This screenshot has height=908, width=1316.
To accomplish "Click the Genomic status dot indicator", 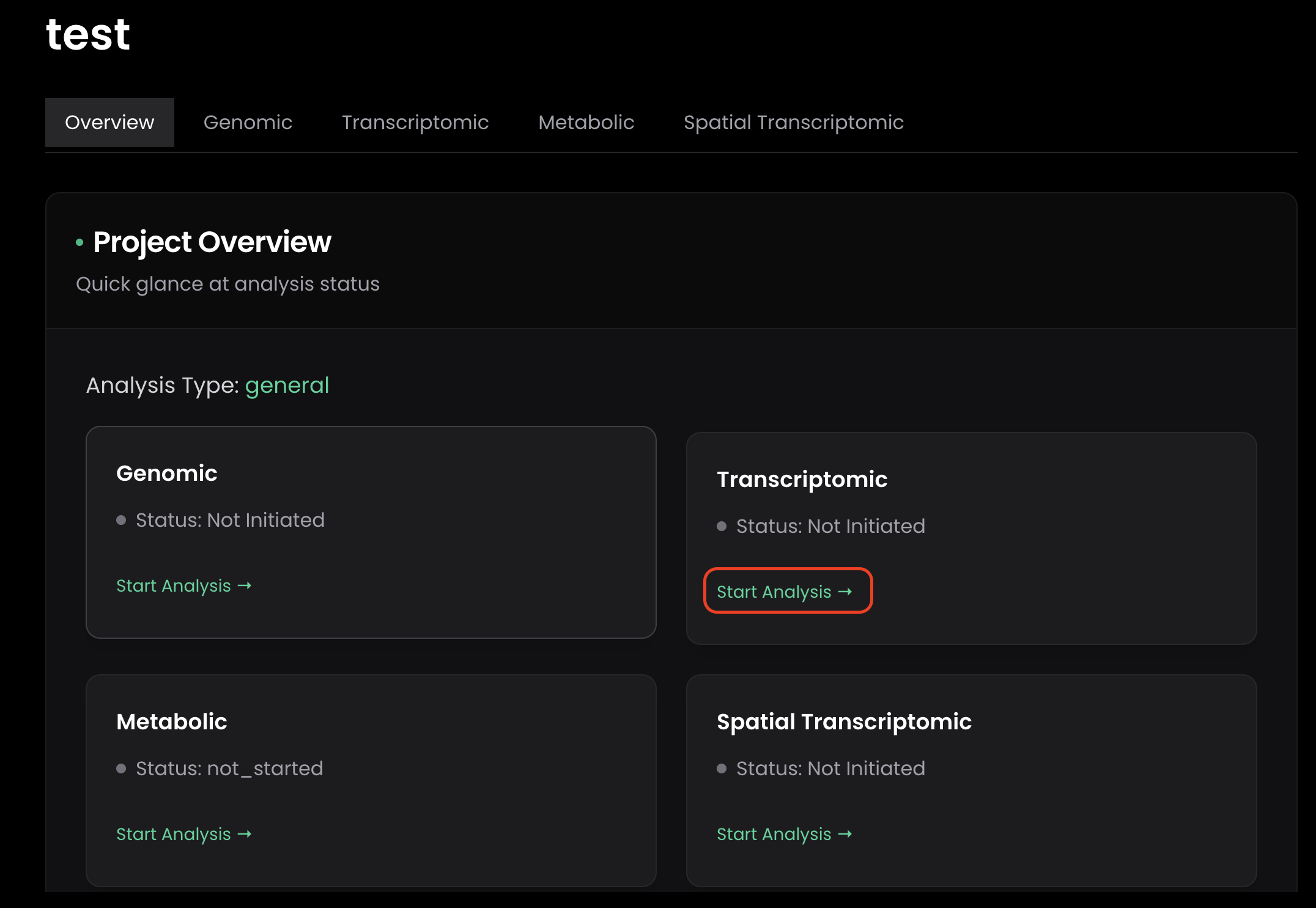I will [121, 520].
